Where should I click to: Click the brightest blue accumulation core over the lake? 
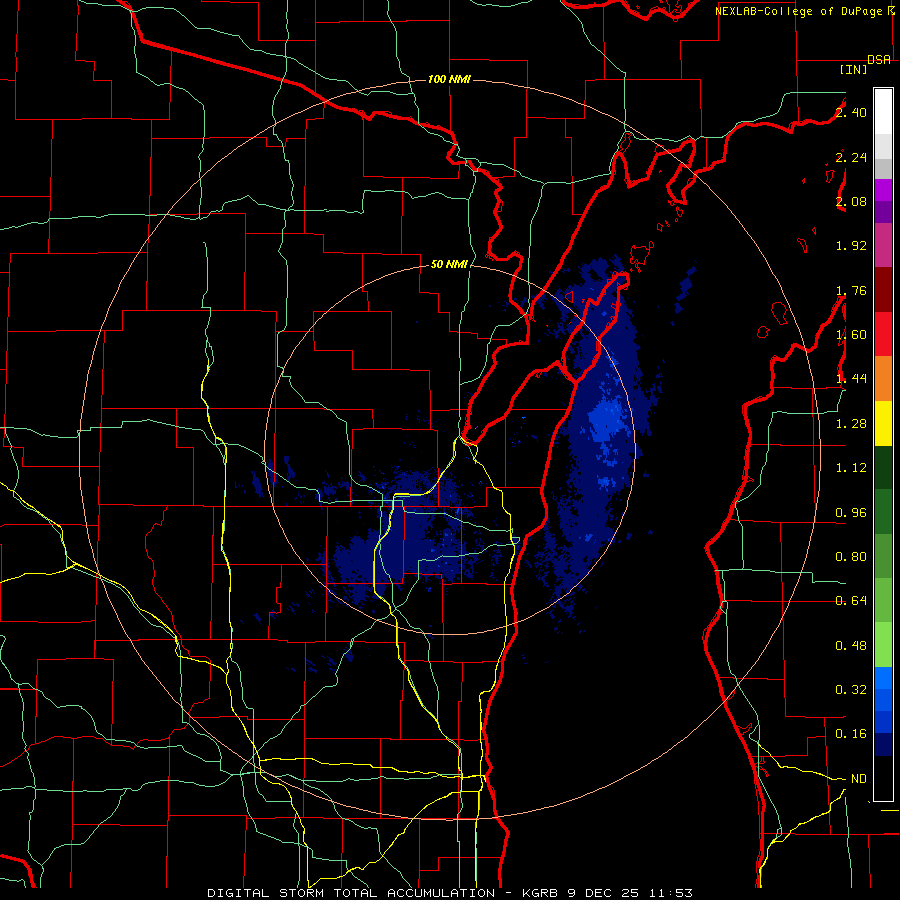[x=606, y=418]
